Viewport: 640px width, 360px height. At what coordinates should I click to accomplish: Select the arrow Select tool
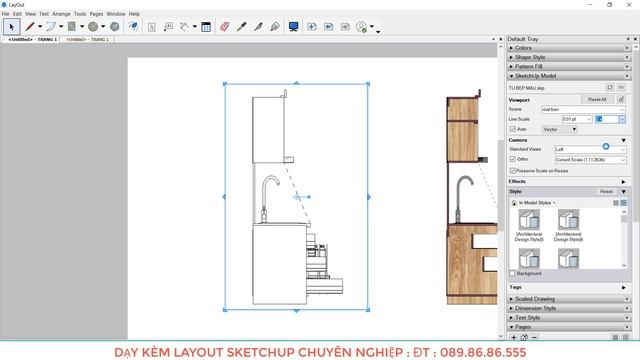[x=11, y=27]
